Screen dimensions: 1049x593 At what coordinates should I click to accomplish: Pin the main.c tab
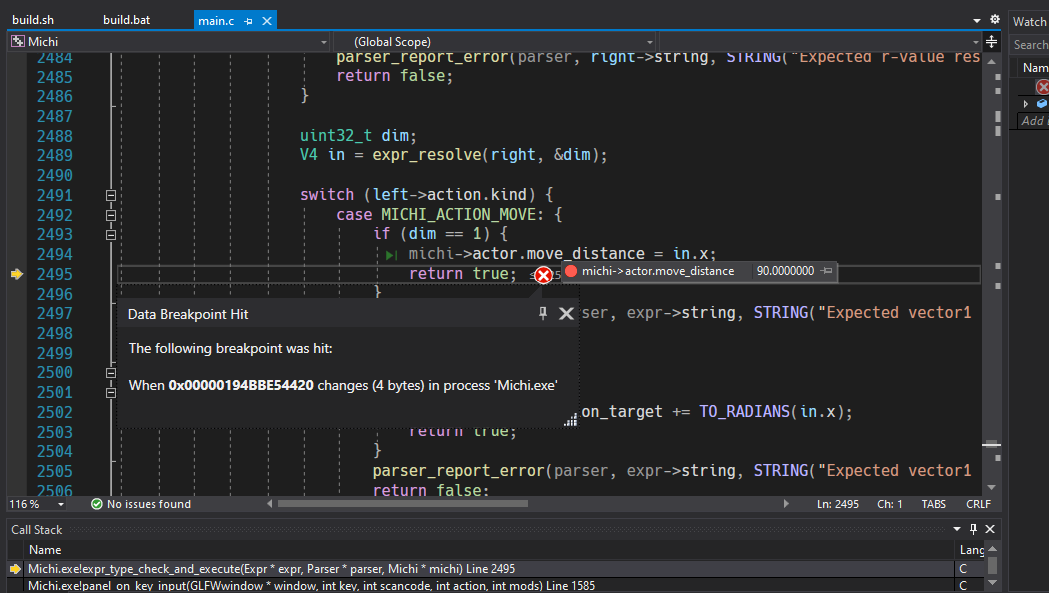pyautogui.click(x=248, y=21)
